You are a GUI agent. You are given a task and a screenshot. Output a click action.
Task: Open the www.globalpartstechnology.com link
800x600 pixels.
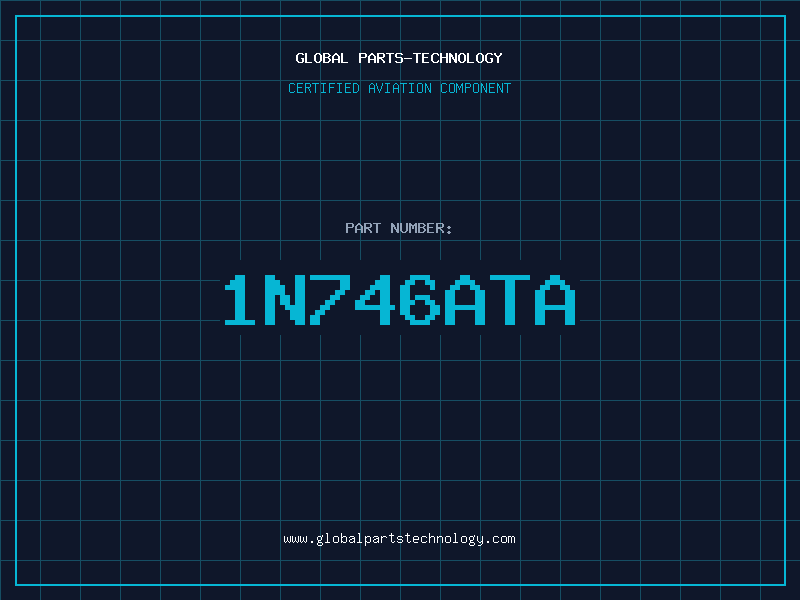399,539
